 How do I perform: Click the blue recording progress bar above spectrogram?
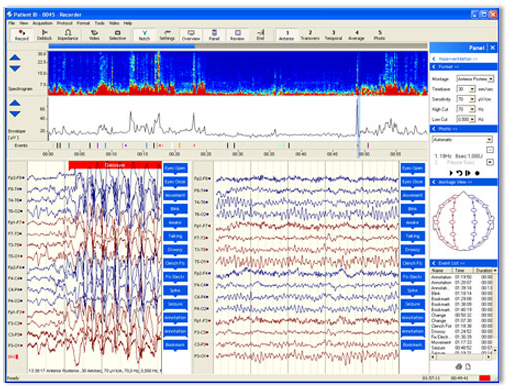(122, 46)
